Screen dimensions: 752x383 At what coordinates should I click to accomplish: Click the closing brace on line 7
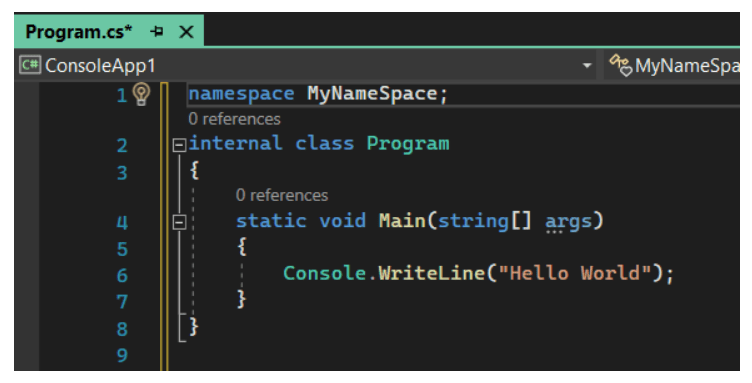pyautogui.click(x=242, y=299)
